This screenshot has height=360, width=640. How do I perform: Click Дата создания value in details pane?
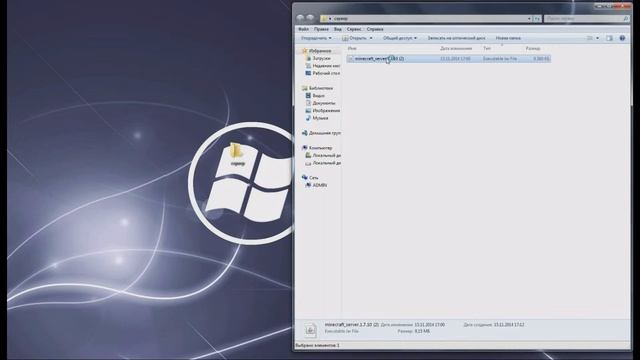pyautogui.click(x=509, y=325)
